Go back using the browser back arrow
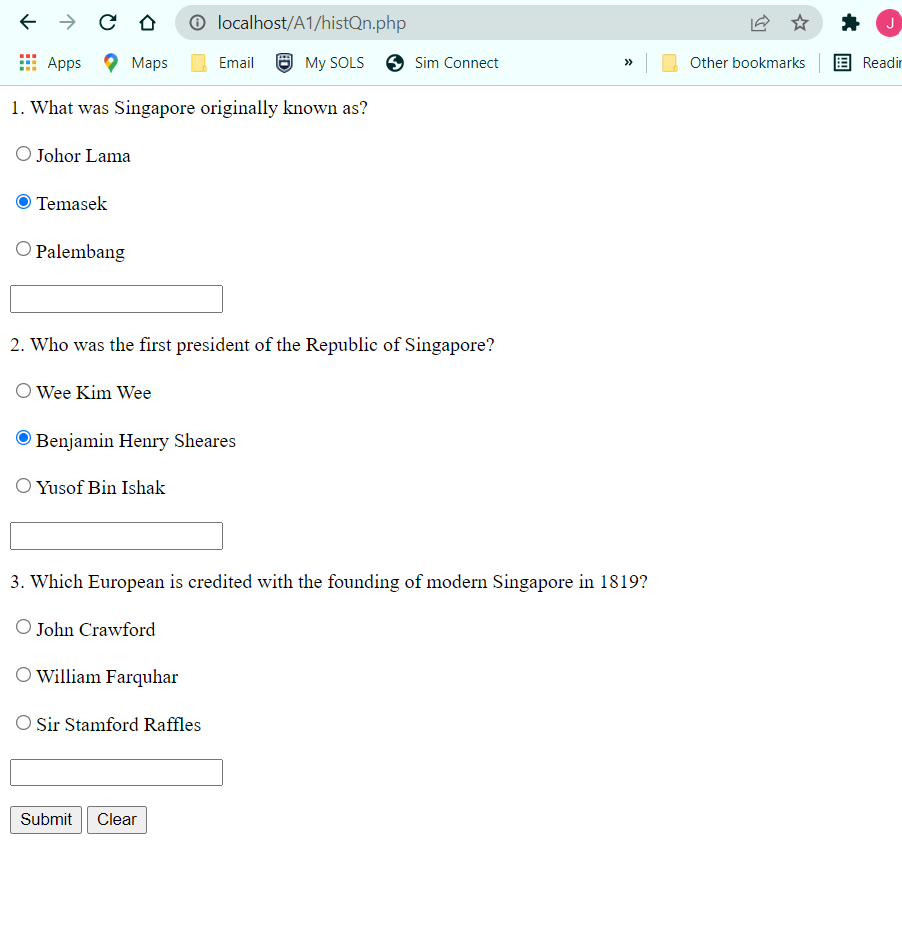902x933 pixels. click(x=28, y=23)
